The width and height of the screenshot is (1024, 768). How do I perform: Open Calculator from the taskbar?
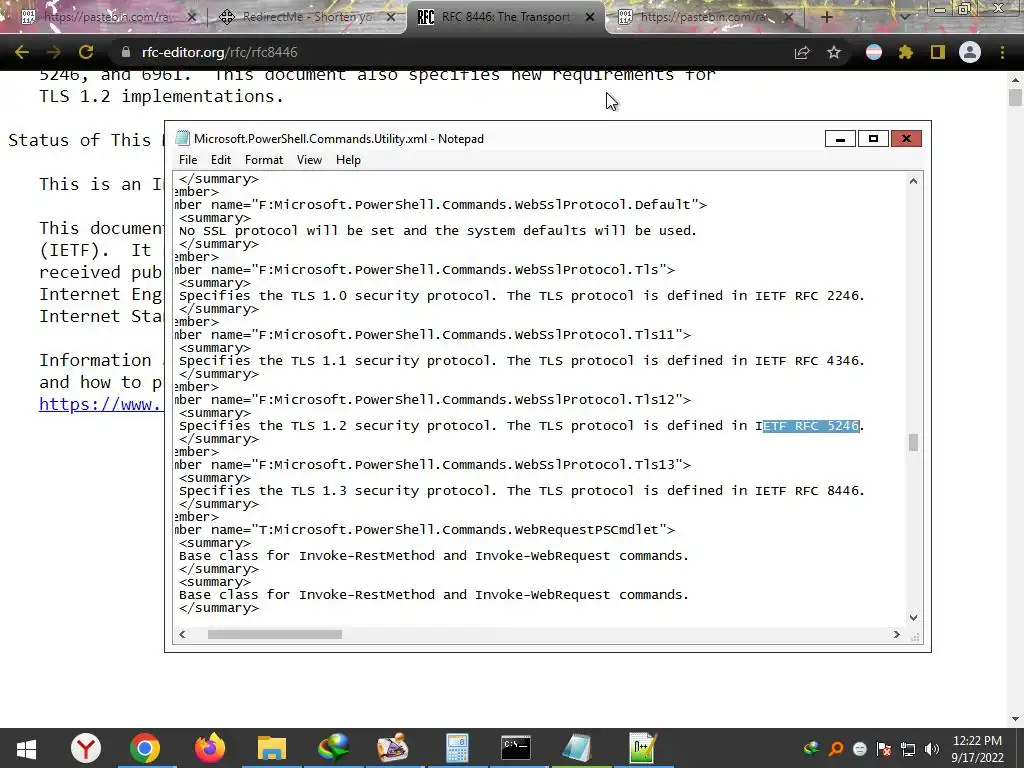pyautogui.click(x=457, y=748)
